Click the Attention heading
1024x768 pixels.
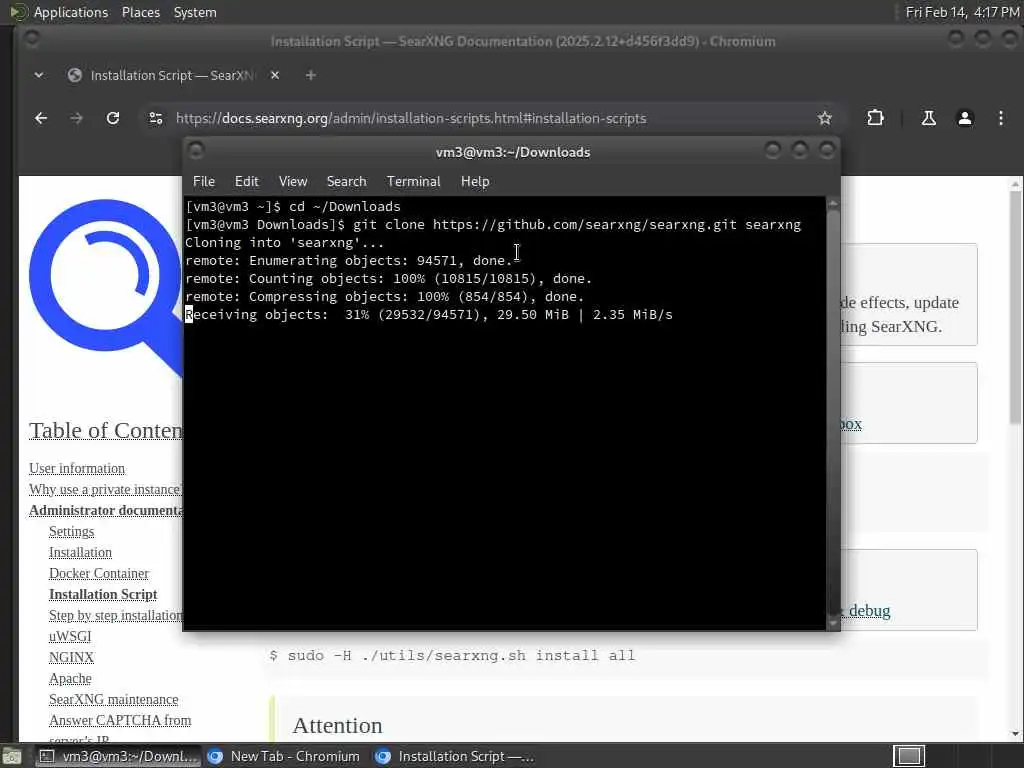(337, 725)
